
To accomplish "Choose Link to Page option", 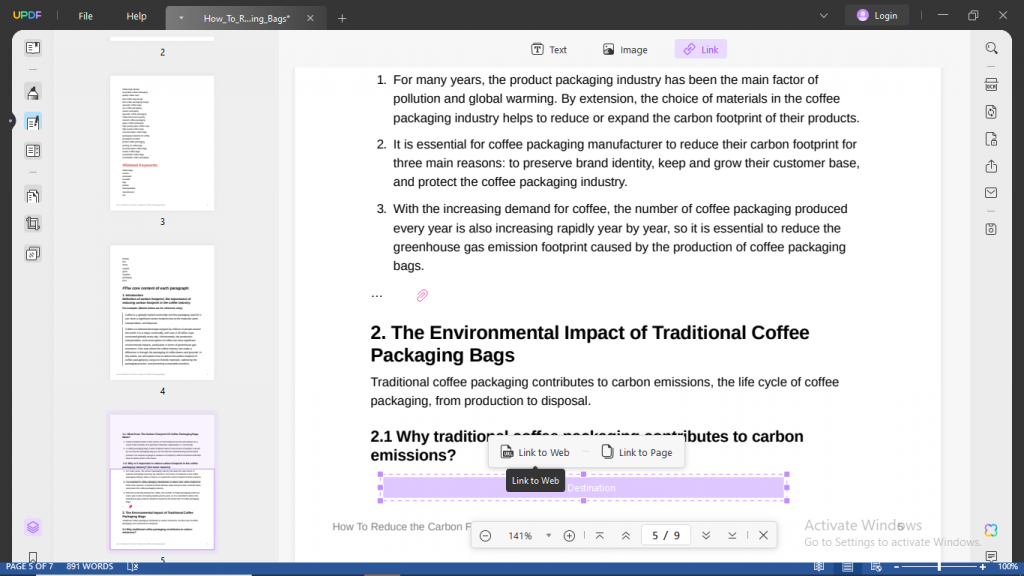I will tap(636, 452).
